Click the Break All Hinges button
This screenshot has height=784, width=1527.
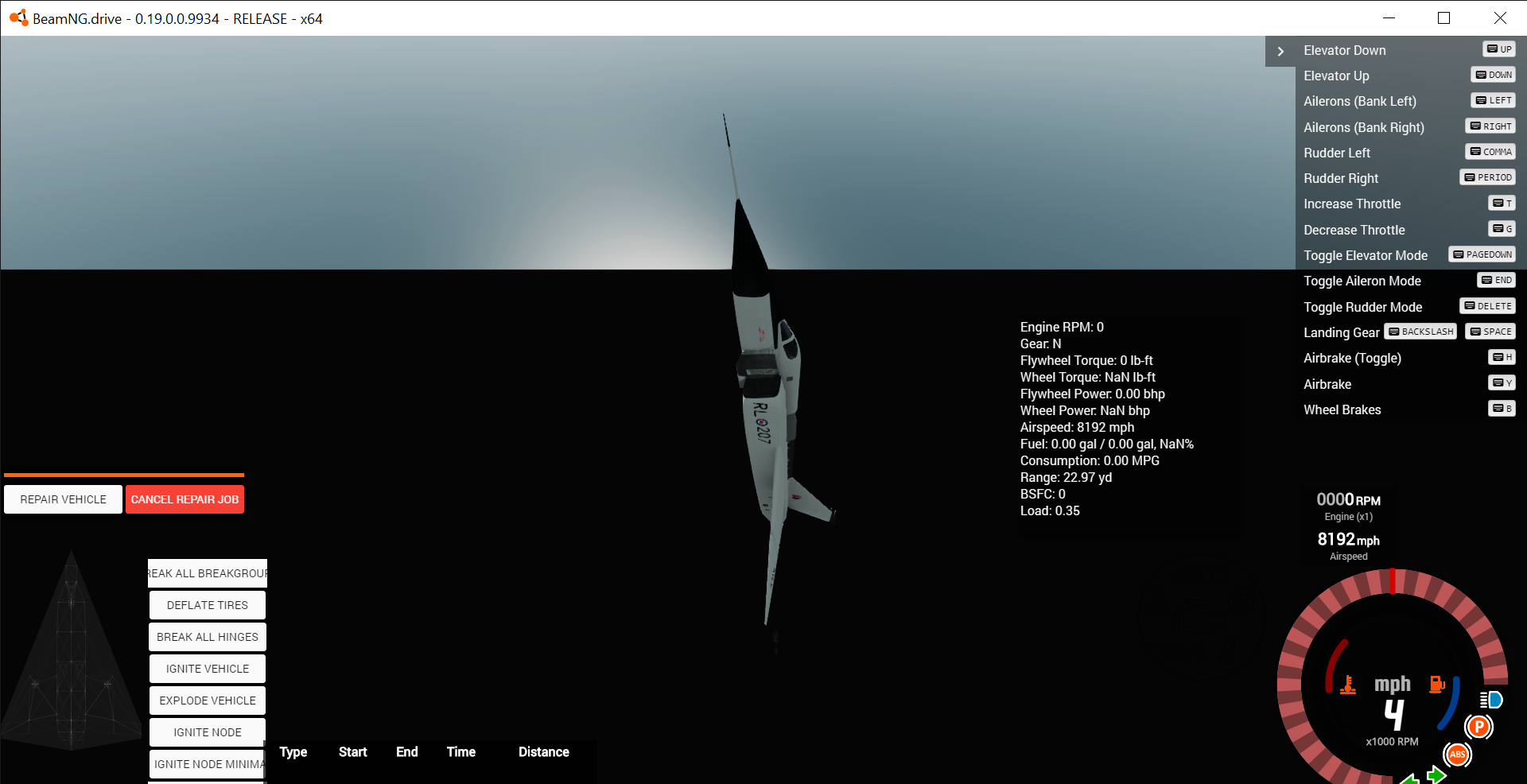click(208, 637)
